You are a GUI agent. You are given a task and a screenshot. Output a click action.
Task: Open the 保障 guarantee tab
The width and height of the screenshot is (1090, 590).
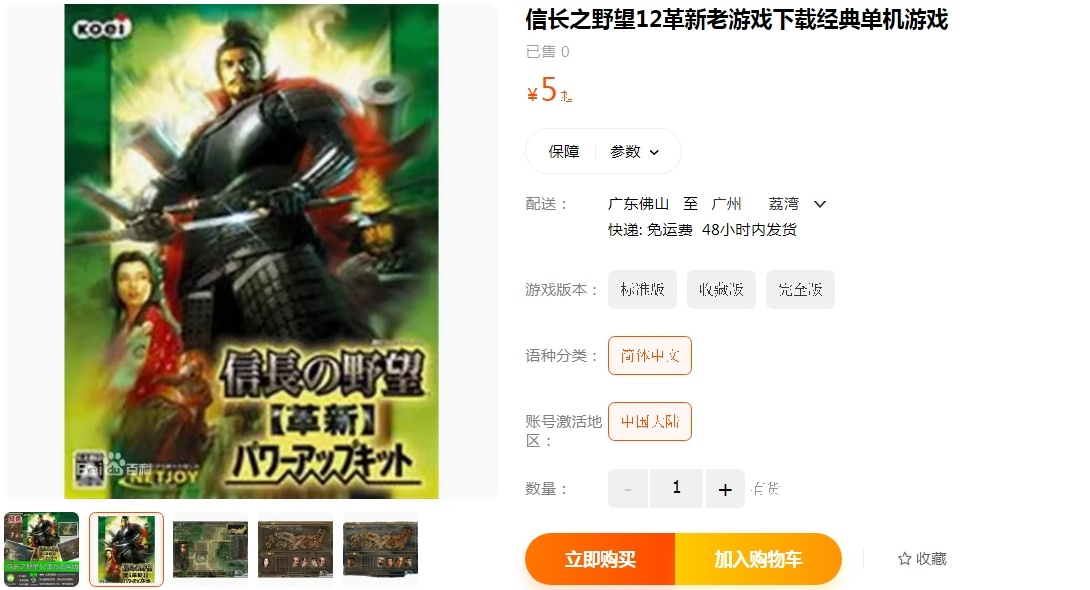(564, 151)
